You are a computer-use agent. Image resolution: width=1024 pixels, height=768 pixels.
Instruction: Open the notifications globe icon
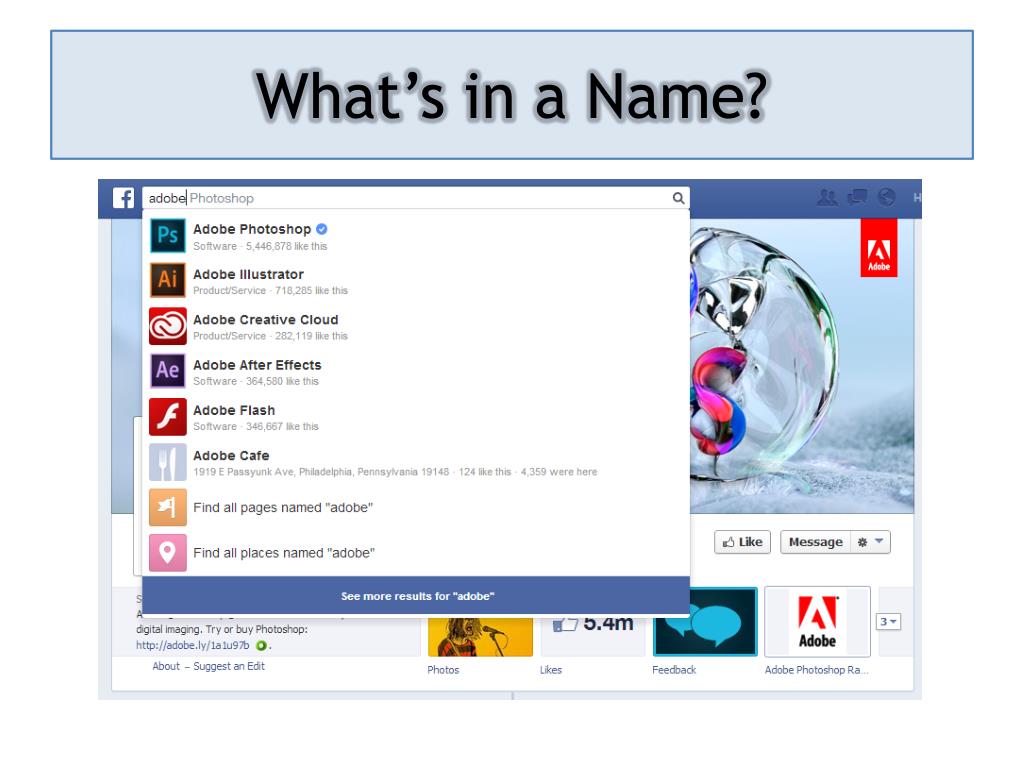886,197
